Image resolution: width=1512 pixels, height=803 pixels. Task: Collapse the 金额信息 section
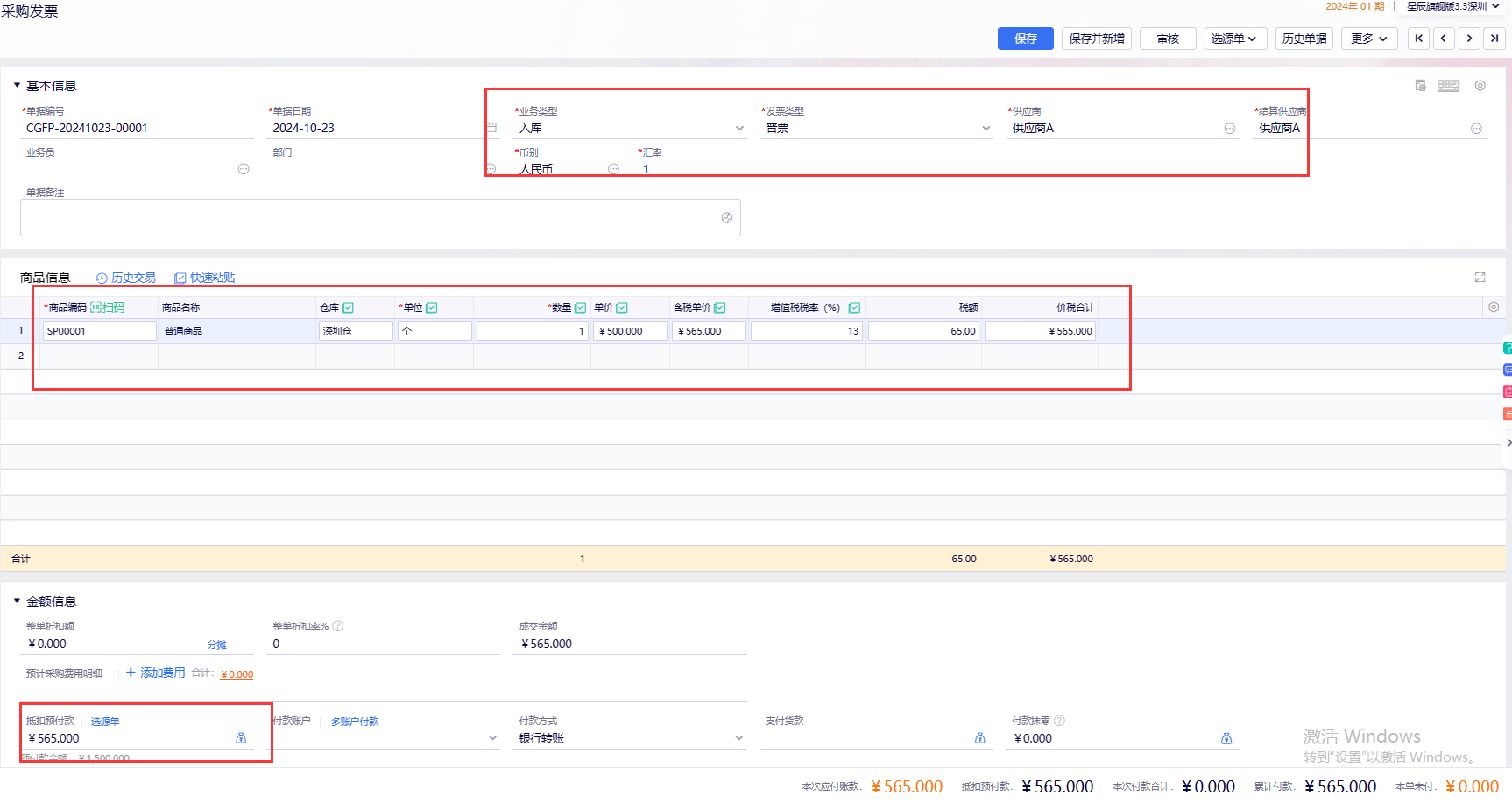tap(17, 601)
